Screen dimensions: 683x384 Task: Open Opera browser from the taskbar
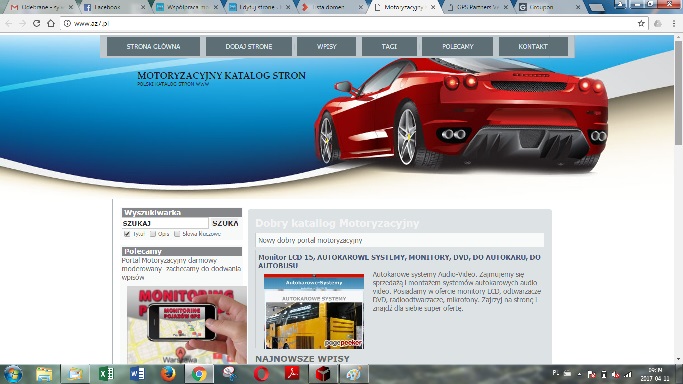click(261, 374)
